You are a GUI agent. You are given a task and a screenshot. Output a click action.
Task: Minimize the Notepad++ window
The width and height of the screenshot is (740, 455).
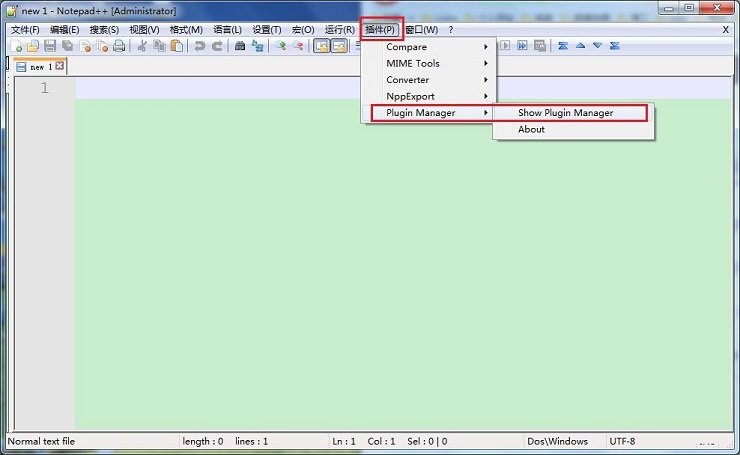669,8
